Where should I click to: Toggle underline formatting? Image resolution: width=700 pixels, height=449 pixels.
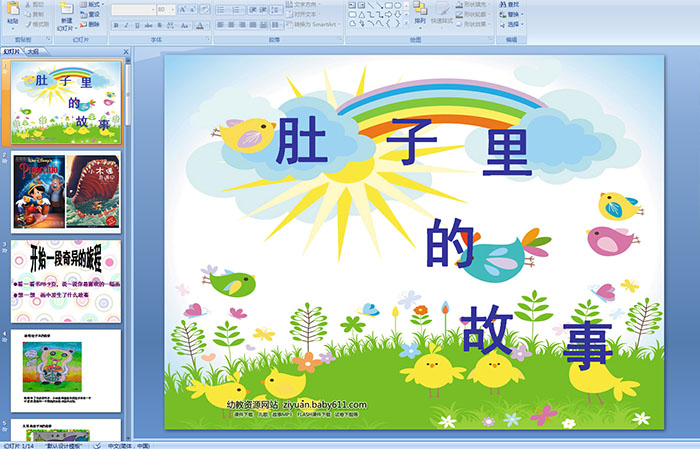tap(137, 25)
